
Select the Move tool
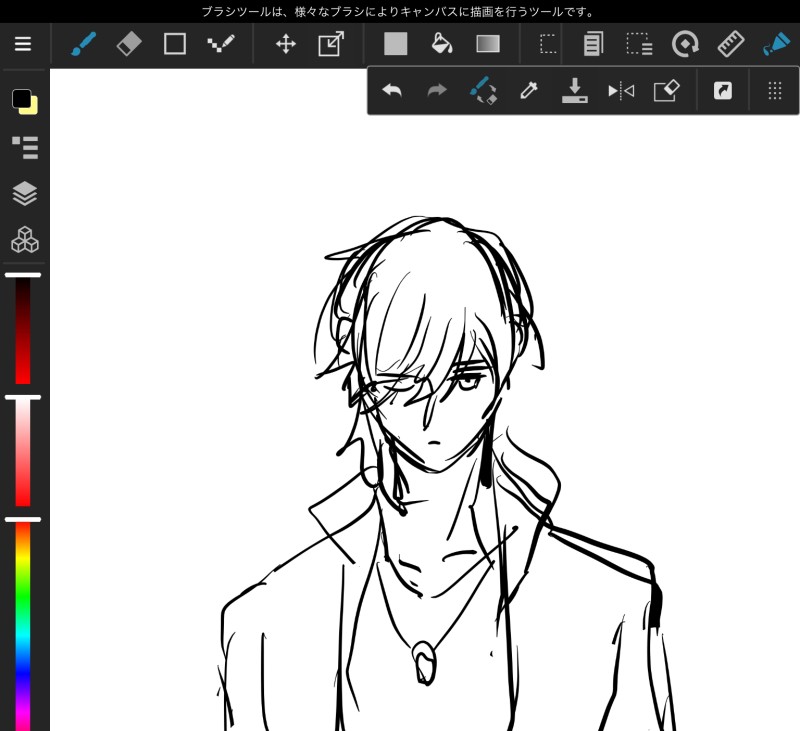click(x=286, y=44)
